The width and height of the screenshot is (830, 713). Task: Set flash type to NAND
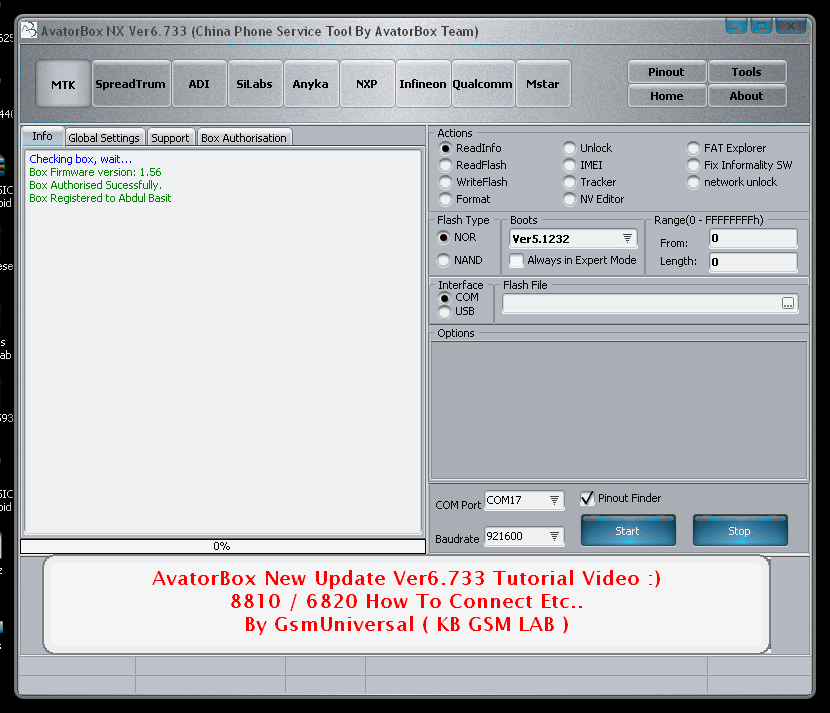460,260
